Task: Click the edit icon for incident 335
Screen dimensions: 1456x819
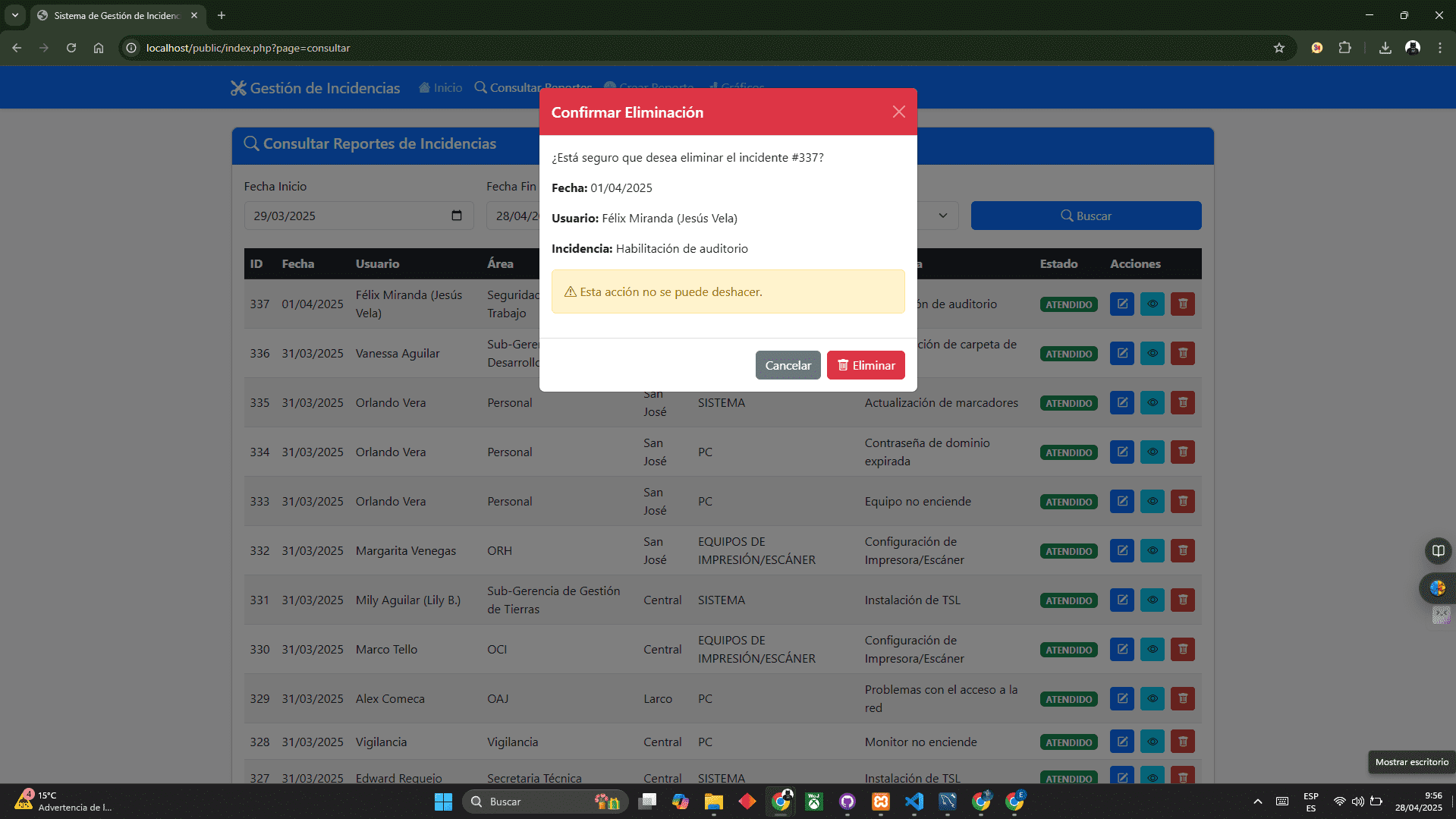Action: coord(1121,402)
